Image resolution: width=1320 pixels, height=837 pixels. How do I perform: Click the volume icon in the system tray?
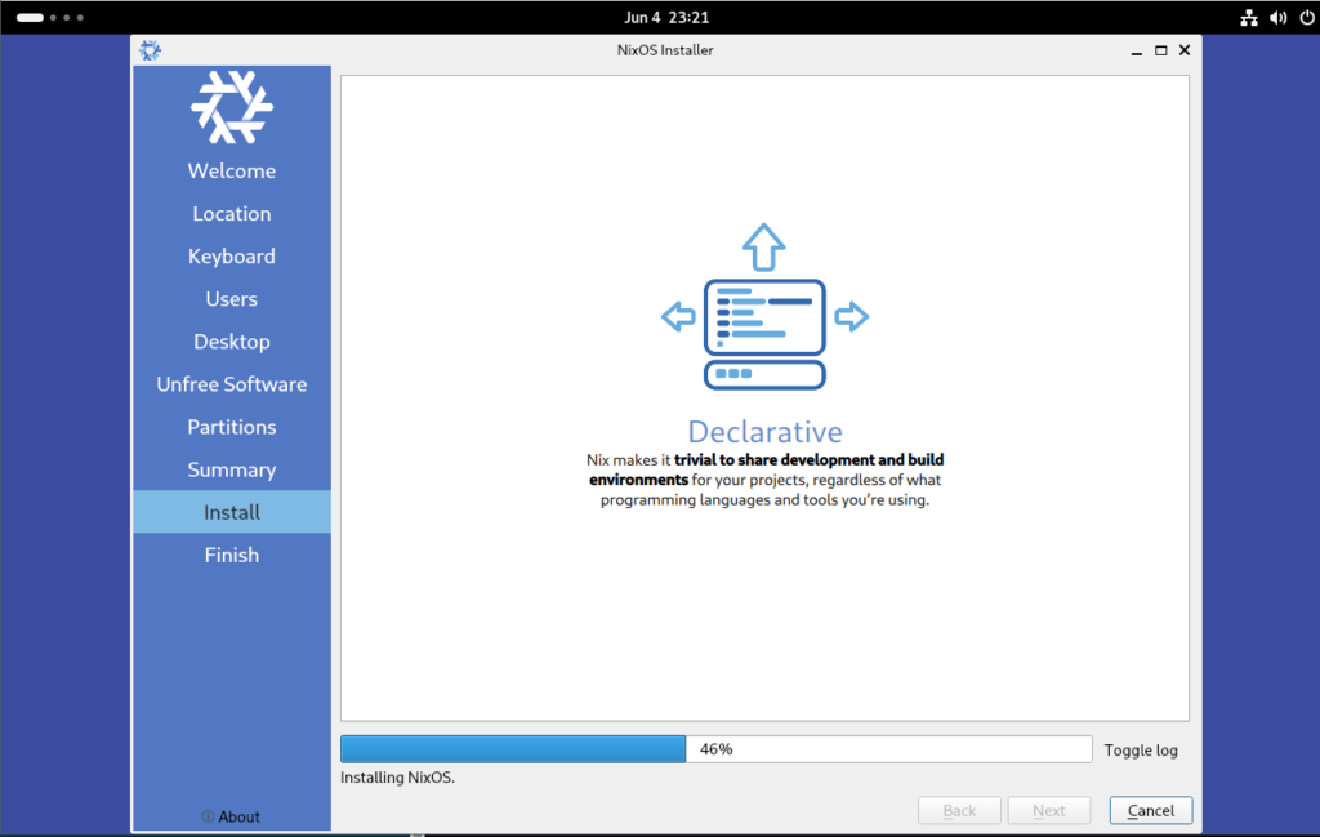[x=1278, y=17]
